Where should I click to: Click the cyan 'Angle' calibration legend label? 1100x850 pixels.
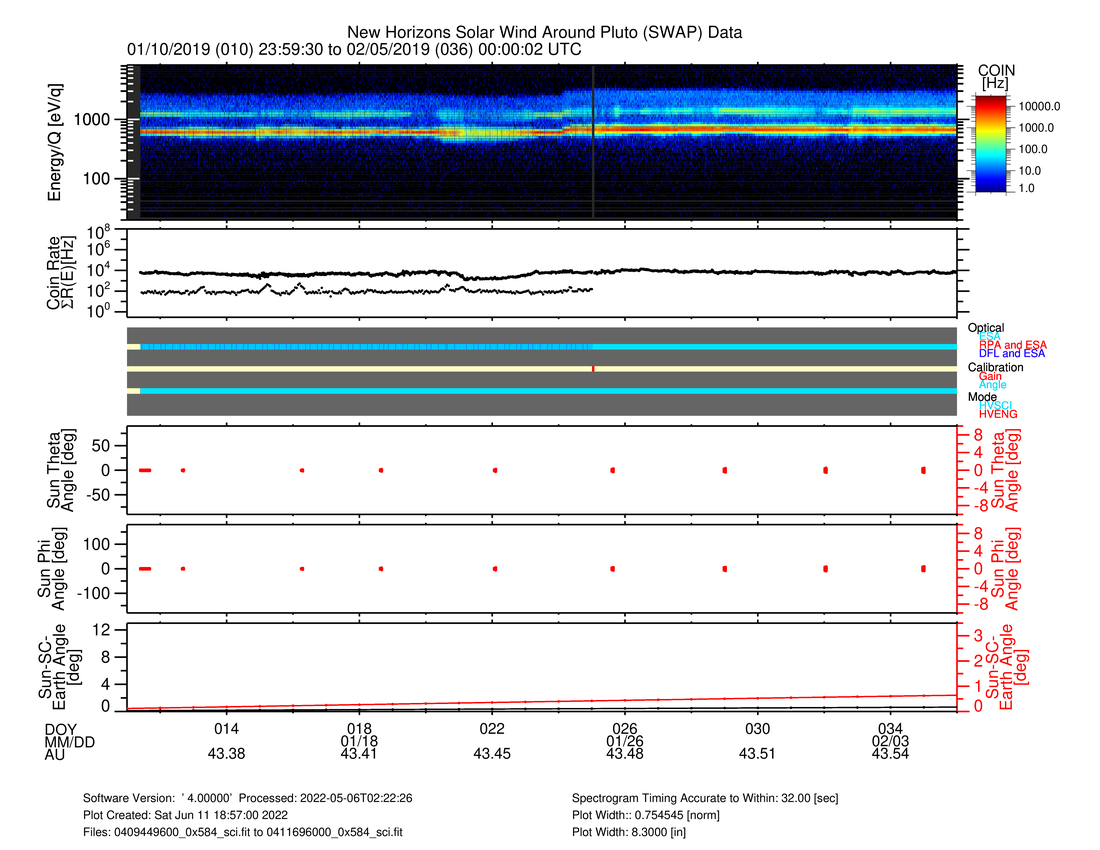993,385
